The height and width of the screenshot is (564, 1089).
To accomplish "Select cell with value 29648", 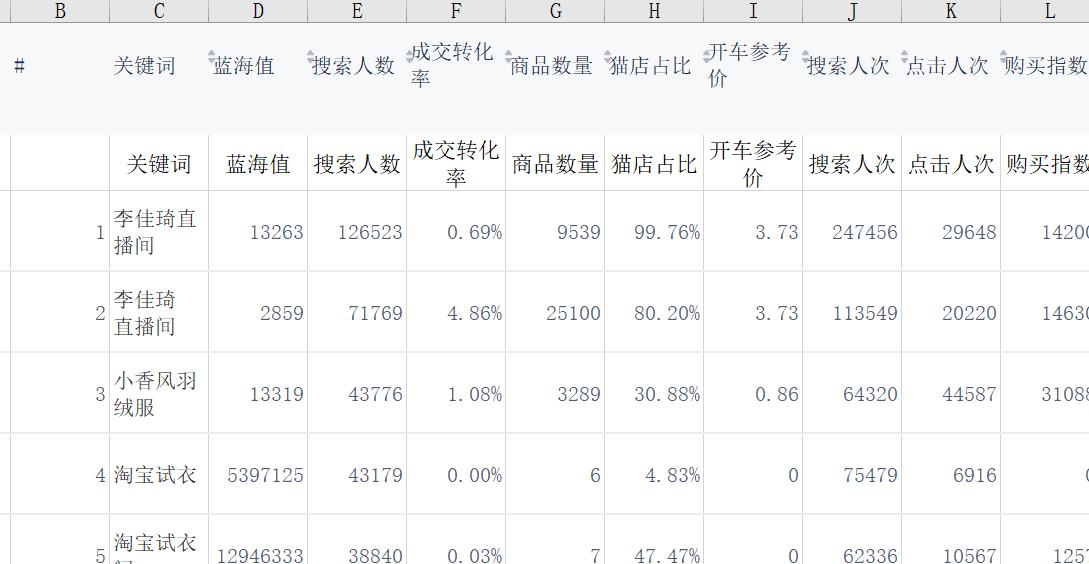I will [951, 231].
